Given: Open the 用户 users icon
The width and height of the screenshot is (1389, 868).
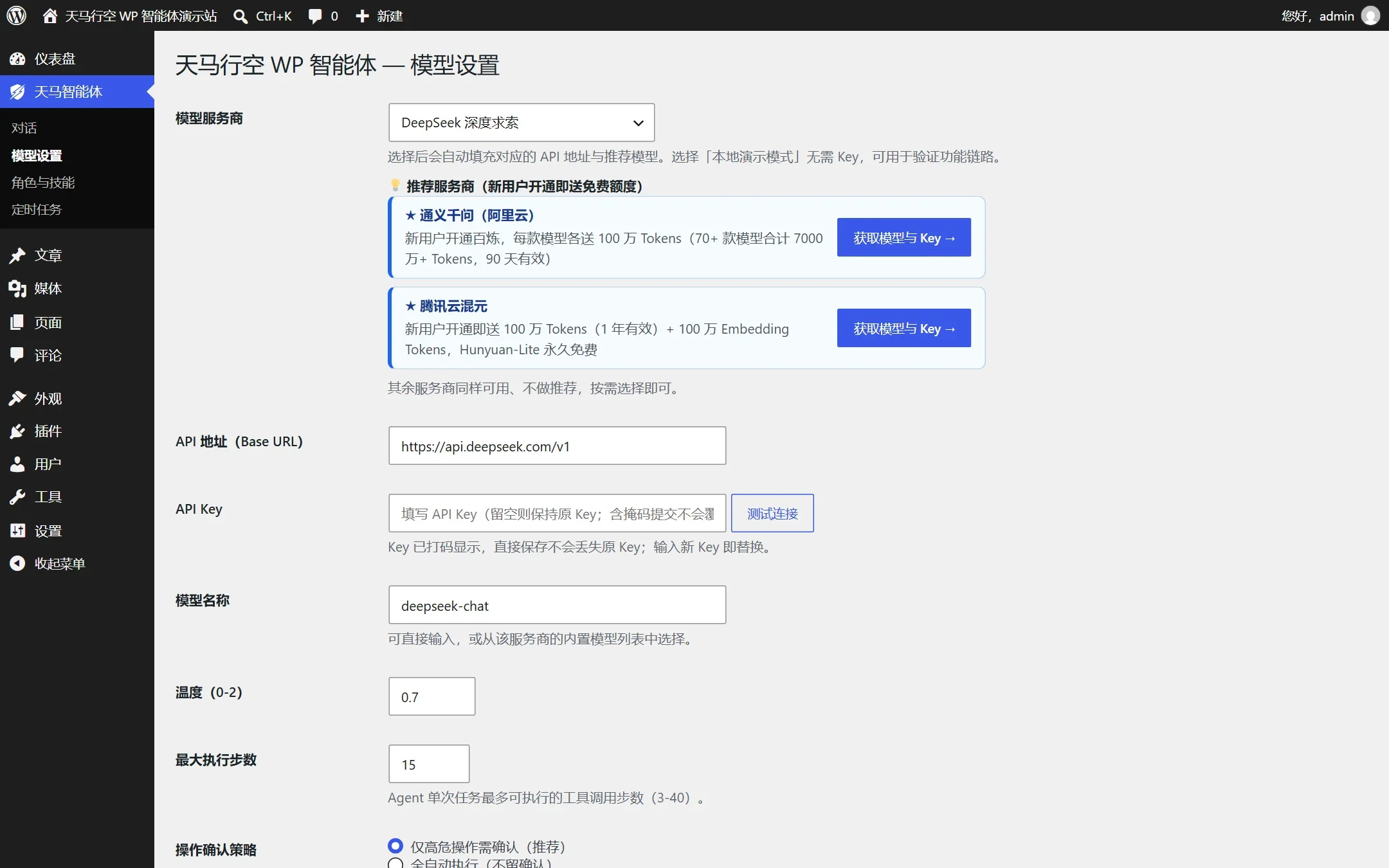Looking at the screenshot, I should [x=17, y=464].
